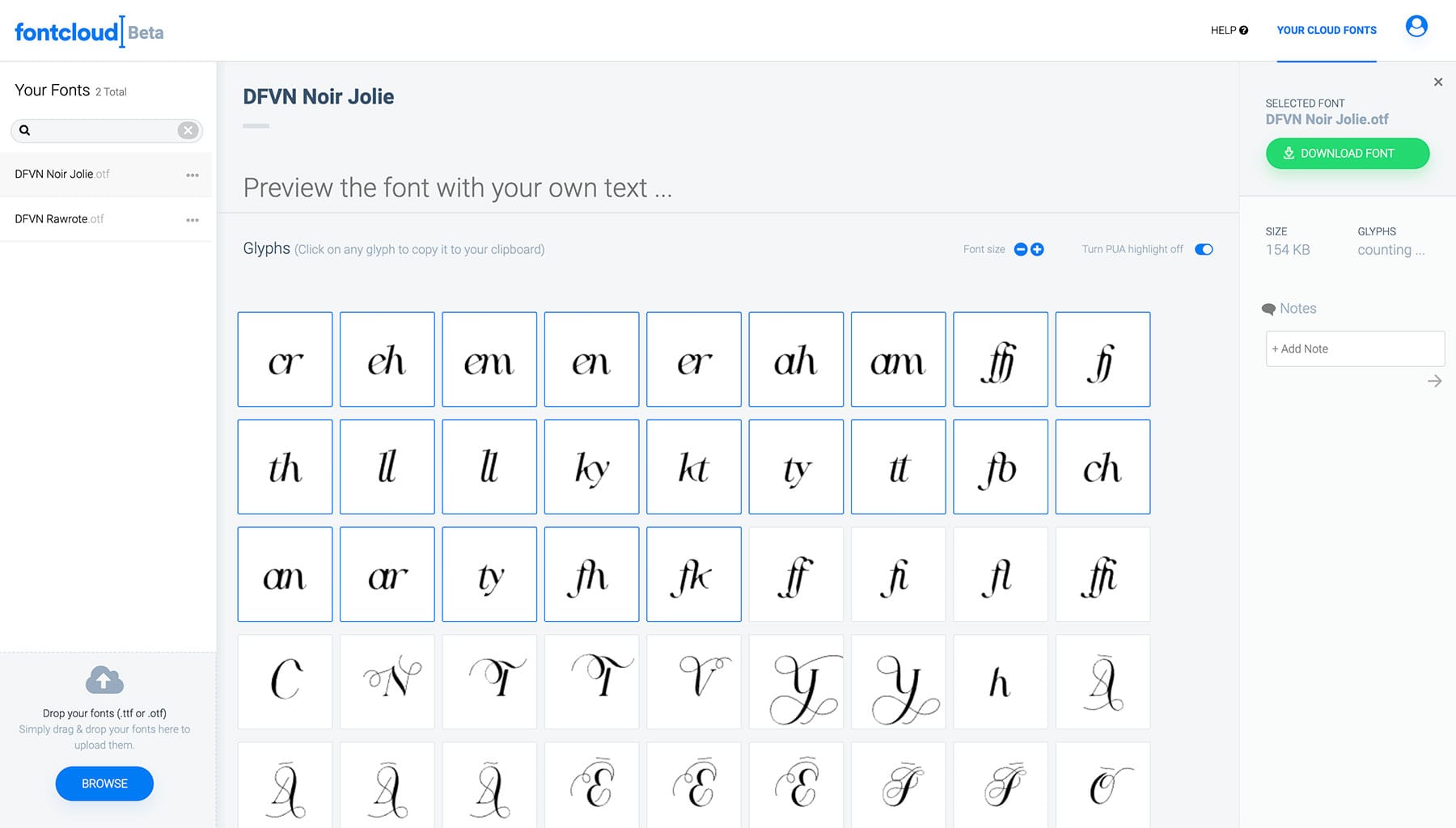Copy the 'ky' ligature glyph
Screen dimensions: 1456x828
coord(592,467)
